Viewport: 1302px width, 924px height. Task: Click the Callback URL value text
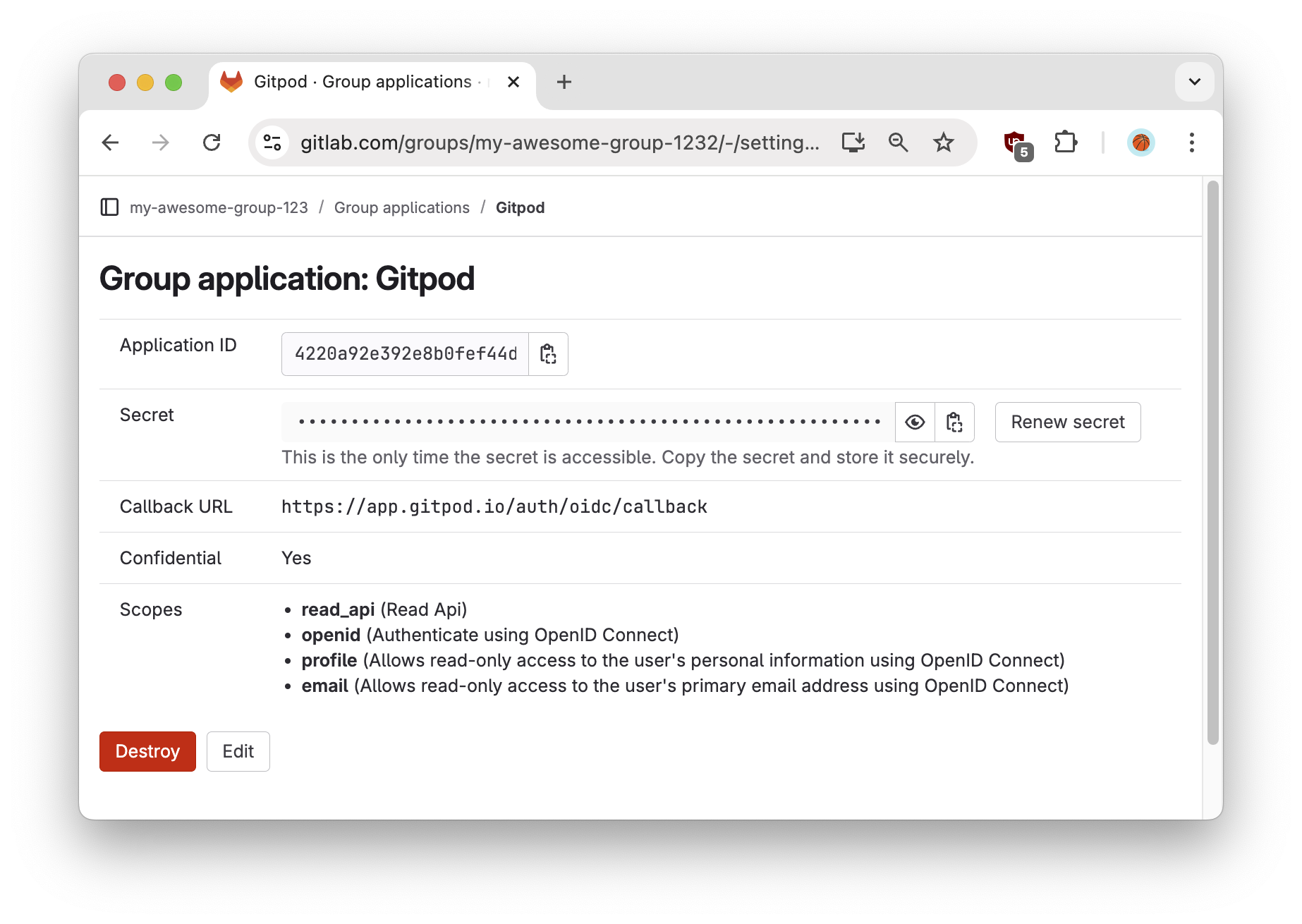494,506
